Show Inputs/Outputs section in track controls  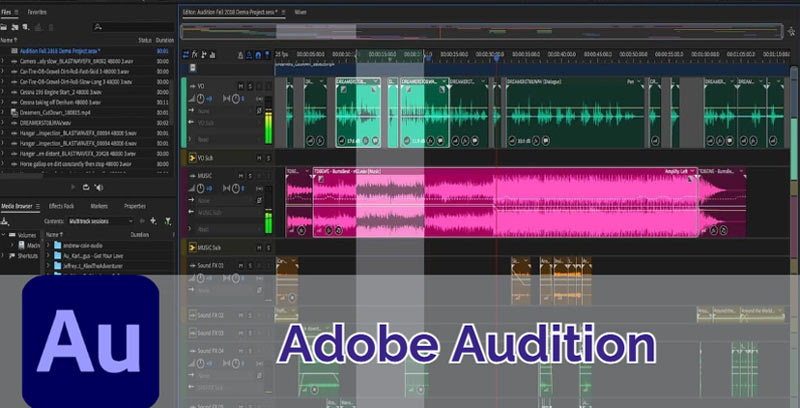[186, 55]
